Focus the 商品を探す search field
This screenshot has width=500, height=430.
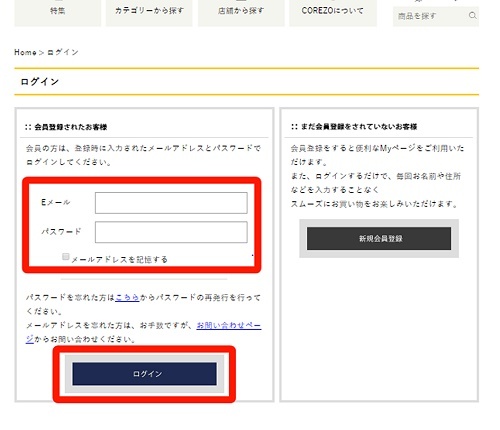point(430,16)
